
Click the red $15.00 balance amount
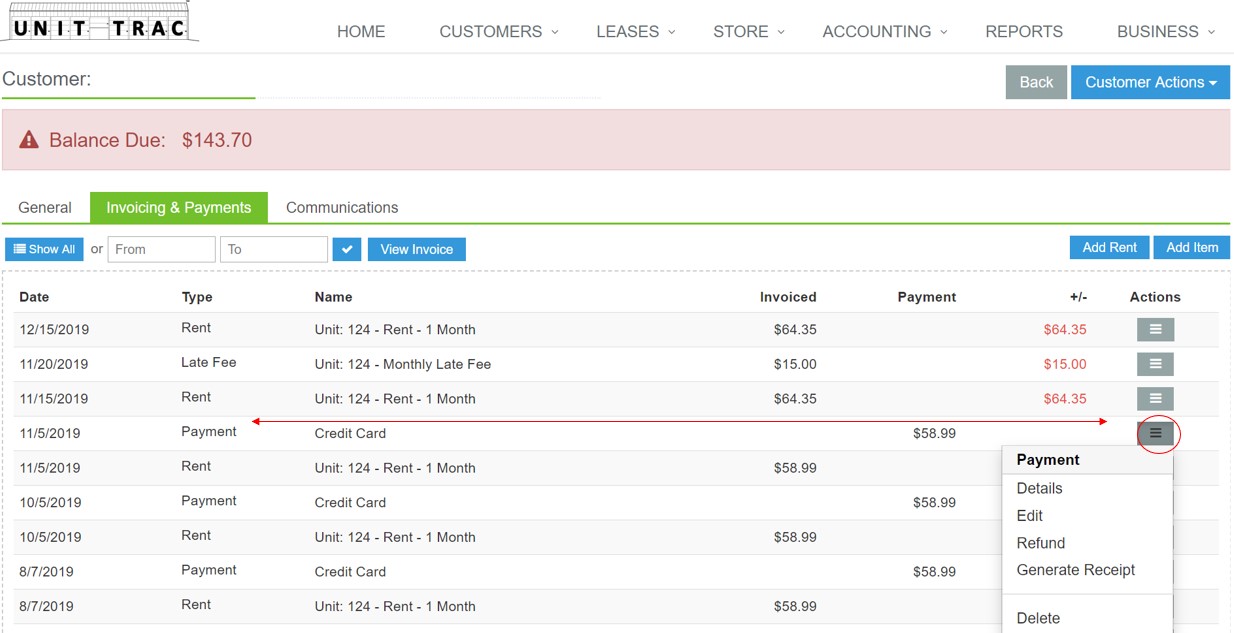point(1065,364)
